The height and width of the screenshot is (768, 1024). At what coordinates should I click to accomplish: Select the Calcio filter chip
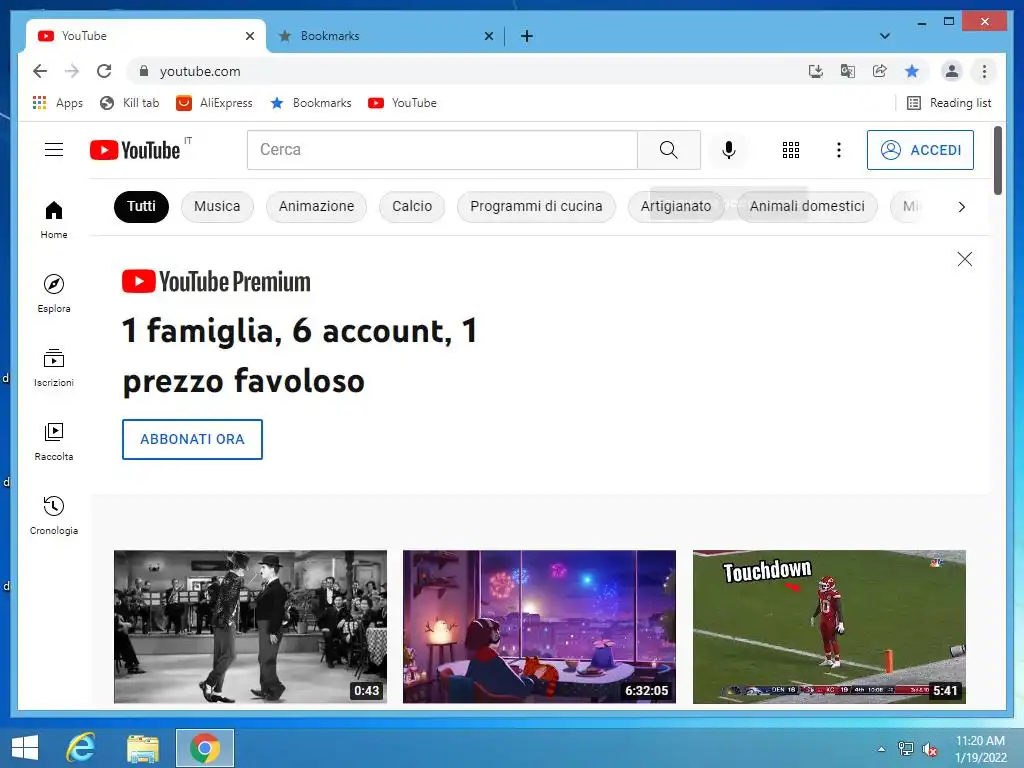(x=412, y=206)
